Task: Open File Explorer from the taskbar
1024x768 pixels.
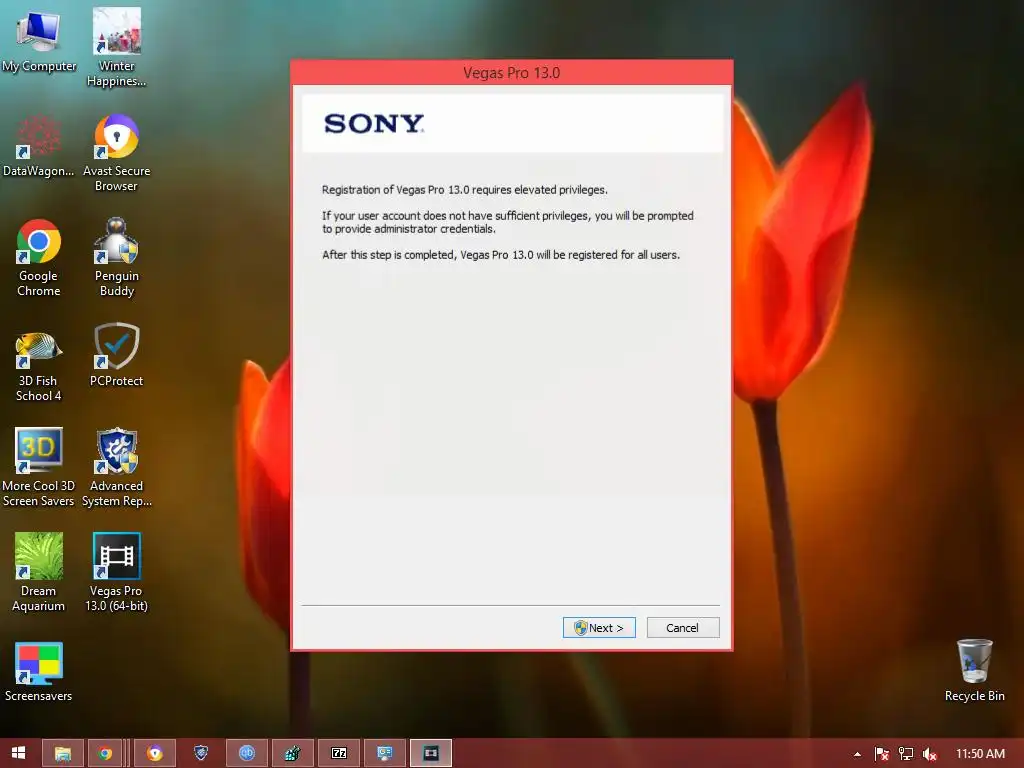Action: coord(63,753)
